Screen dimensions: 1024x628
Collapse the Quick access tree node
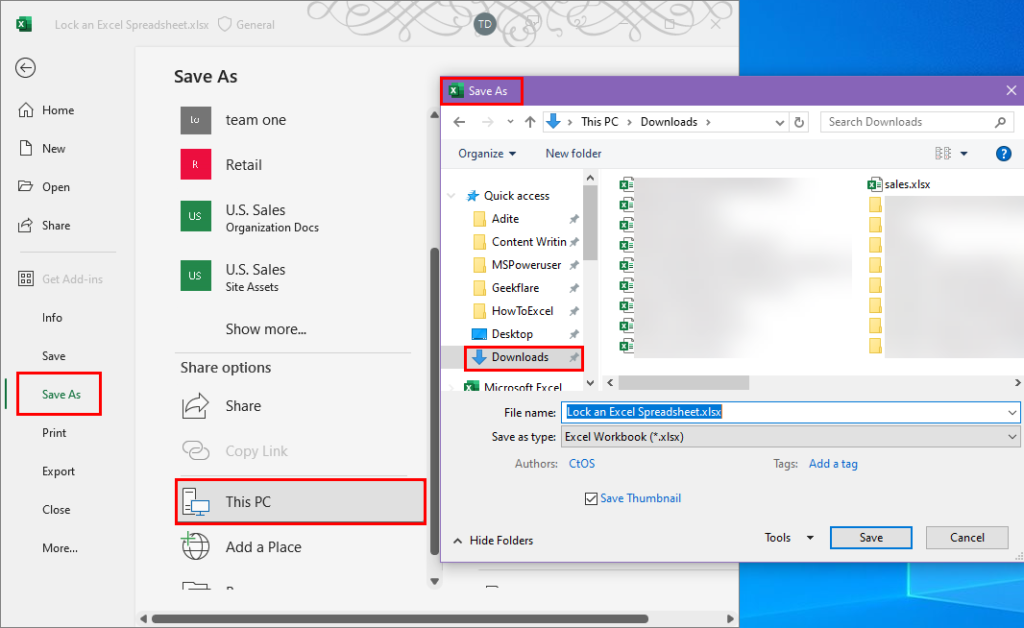451,196
